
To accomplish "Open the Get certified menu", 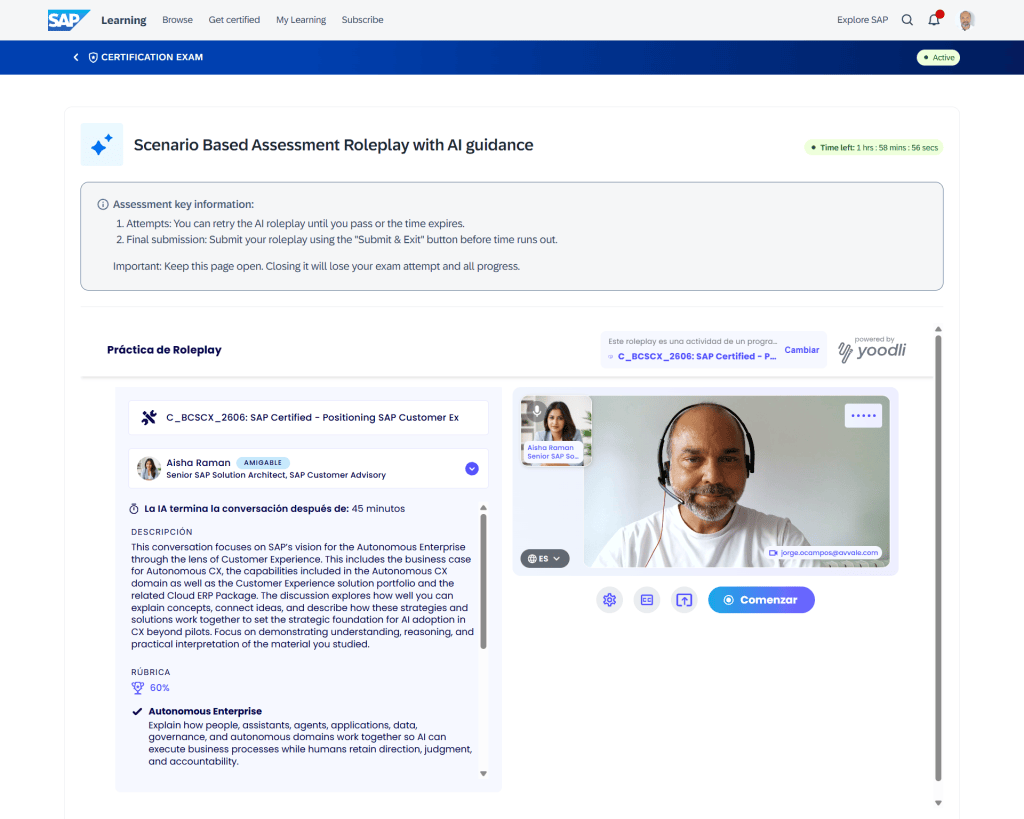I will click(x=234, y=20).
